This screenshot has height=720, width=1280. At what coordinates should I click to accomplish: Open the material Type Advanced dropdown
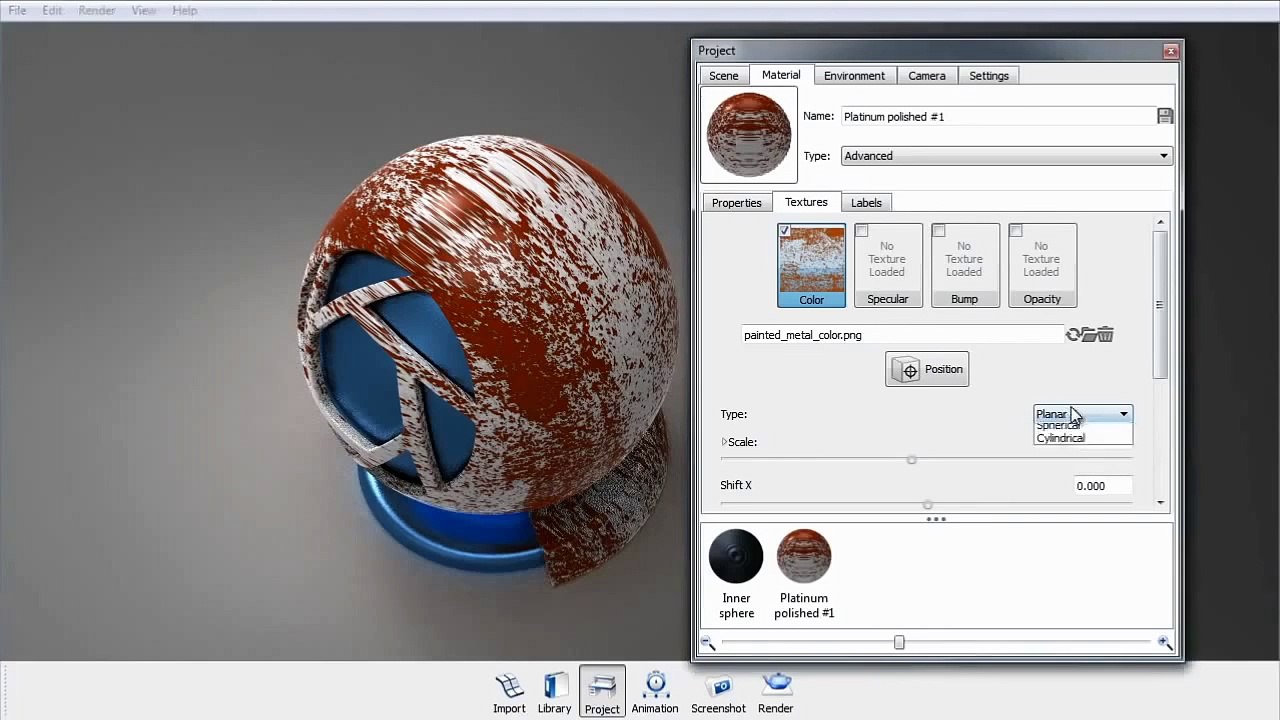[x=1005, y=156]
